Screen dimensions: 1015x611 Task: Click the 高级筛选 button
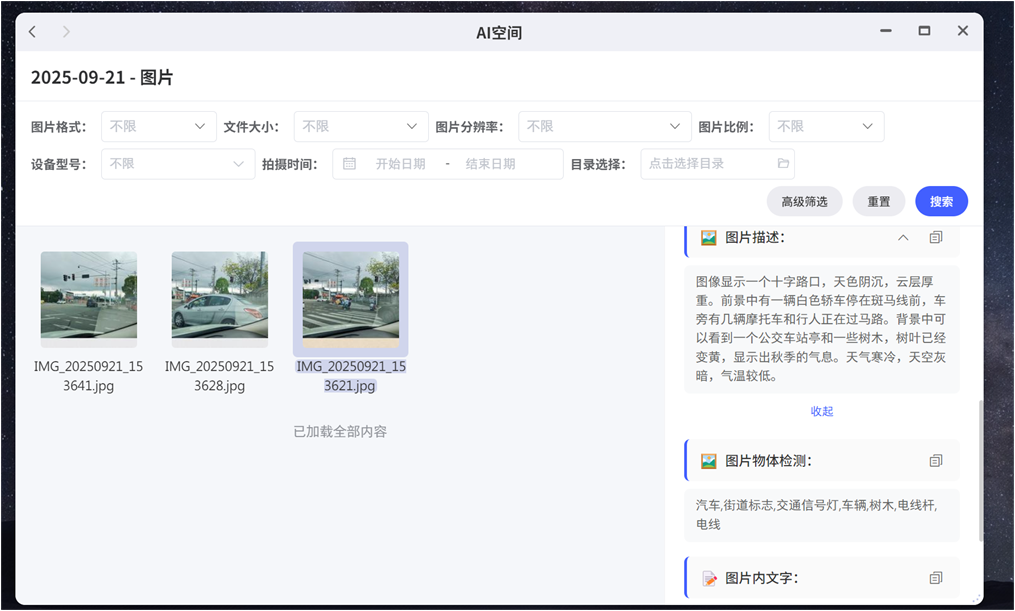click(x=805, y=201)
